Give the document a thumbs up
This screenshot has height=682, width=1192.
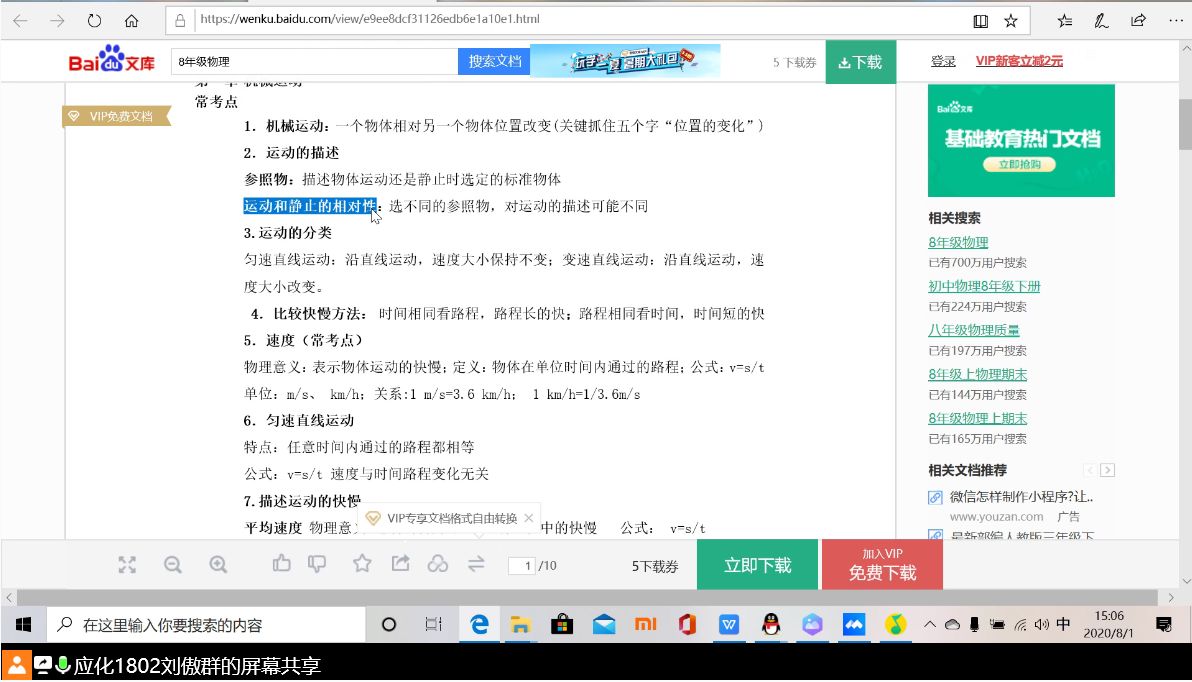[282, 564]
